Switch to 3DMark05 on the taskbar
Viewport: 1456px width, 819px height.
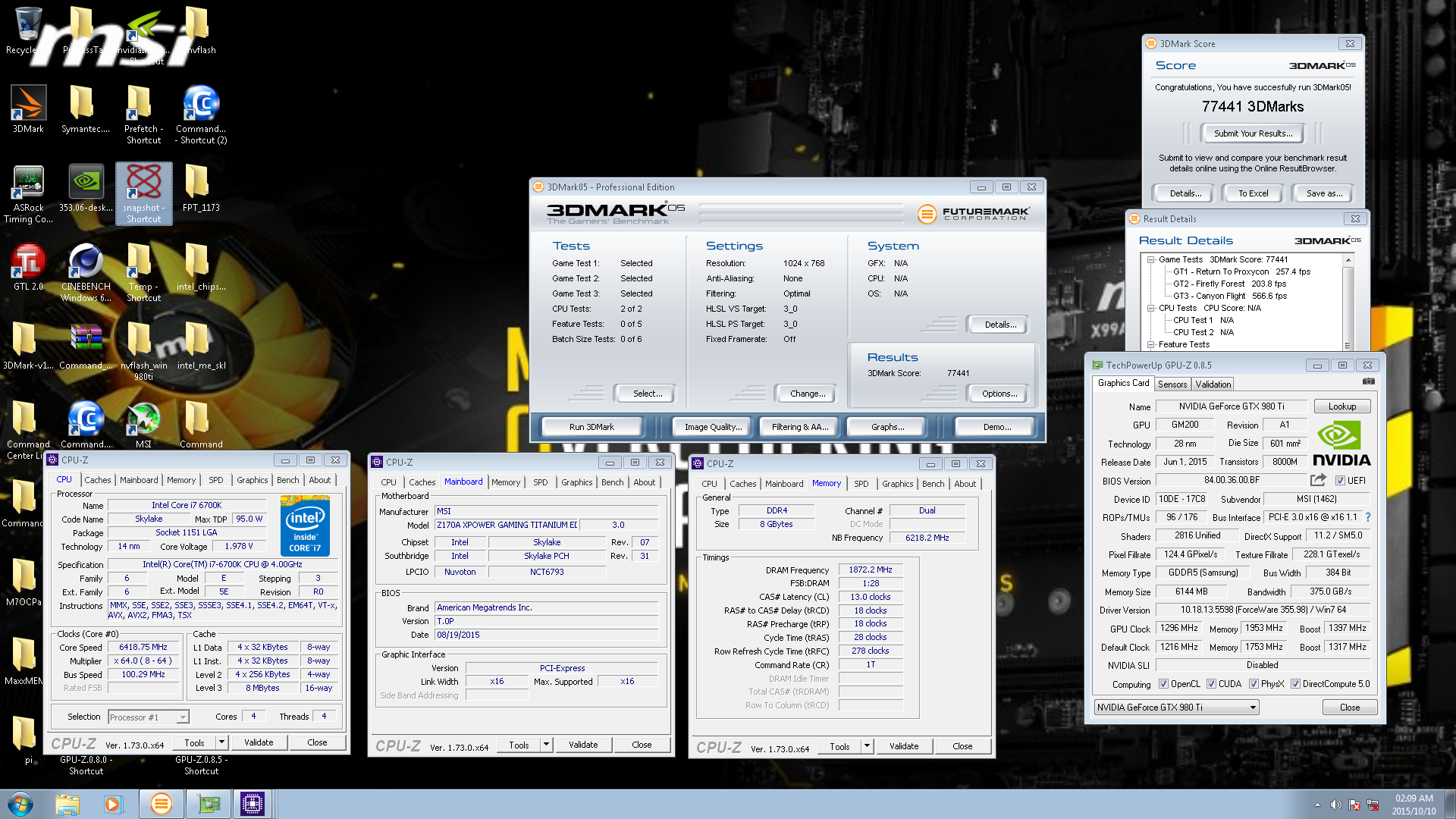161,804
